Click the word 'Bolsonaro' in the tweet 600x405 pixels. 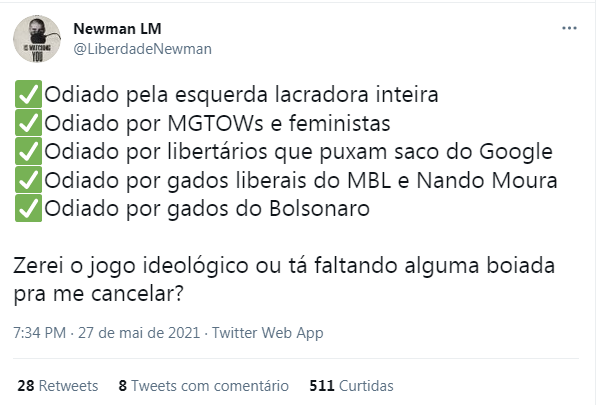coord(320,209)
